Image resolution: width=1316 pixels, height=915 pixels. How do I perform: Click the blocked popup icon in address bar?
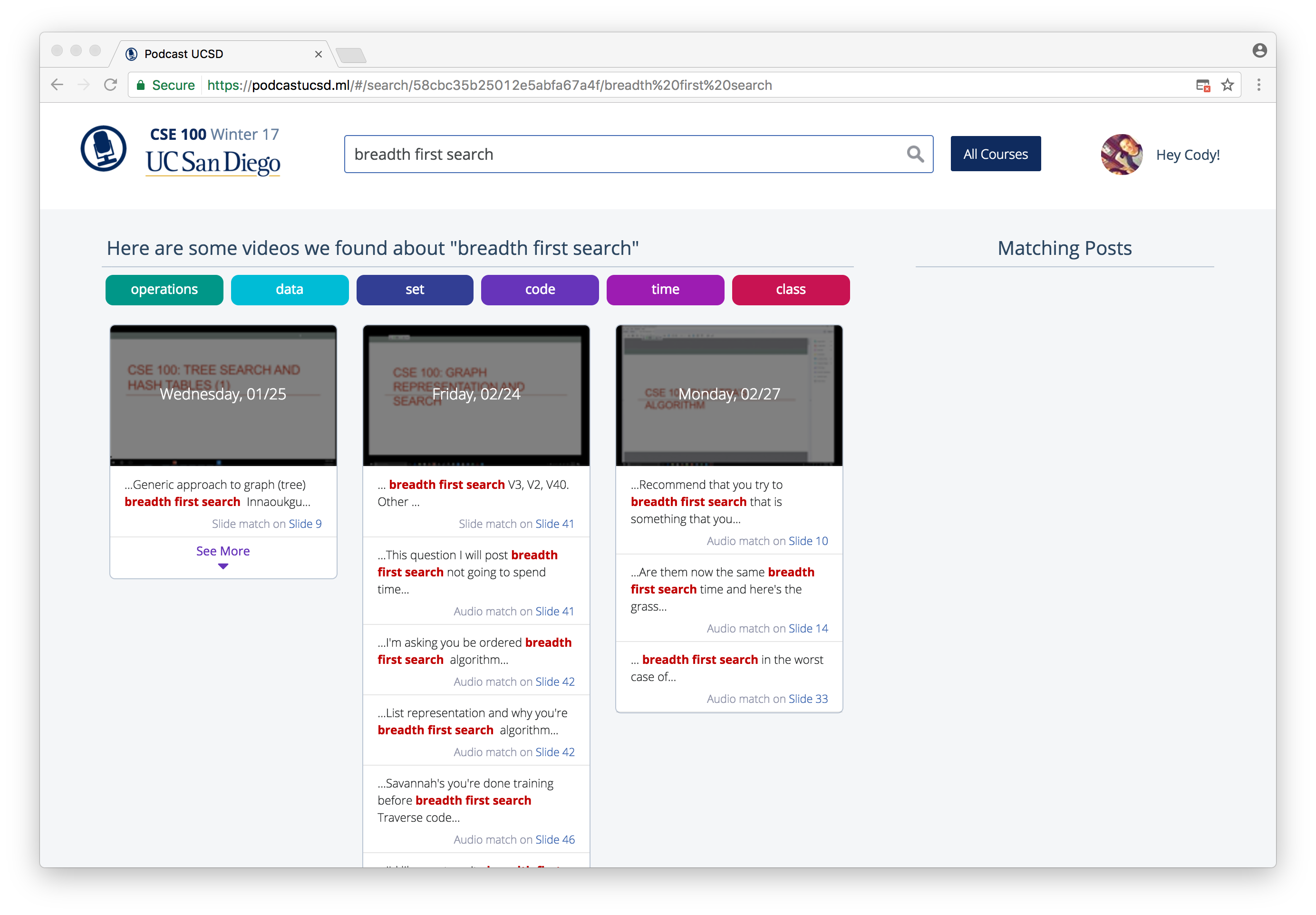1202,86
